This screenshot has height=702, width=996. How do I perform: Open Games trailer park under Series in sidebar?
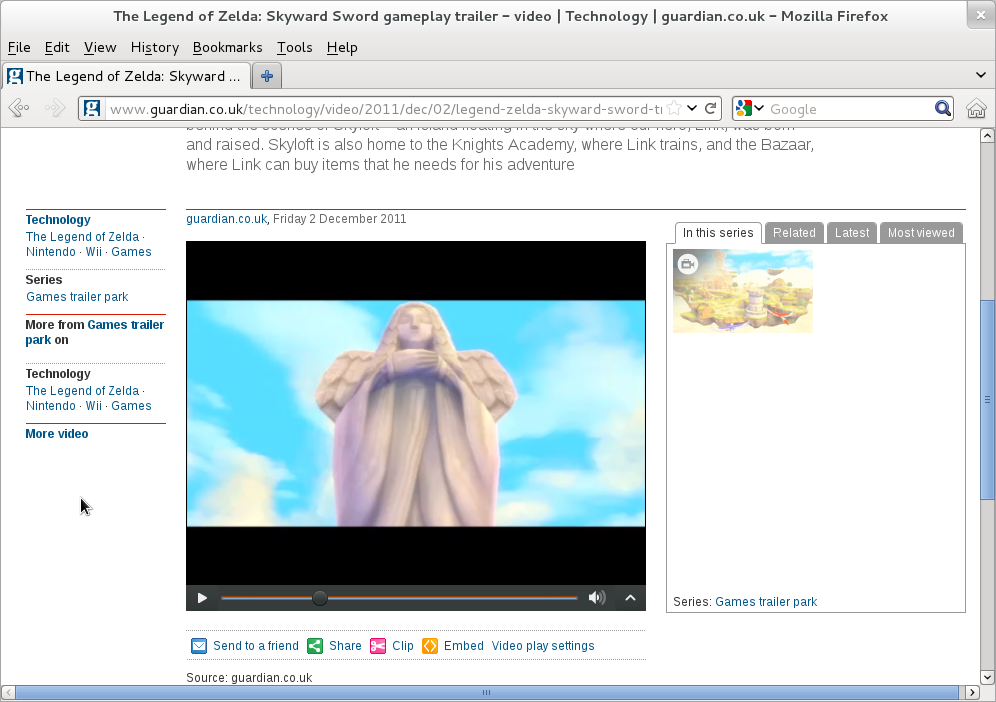tap(77, 297)
